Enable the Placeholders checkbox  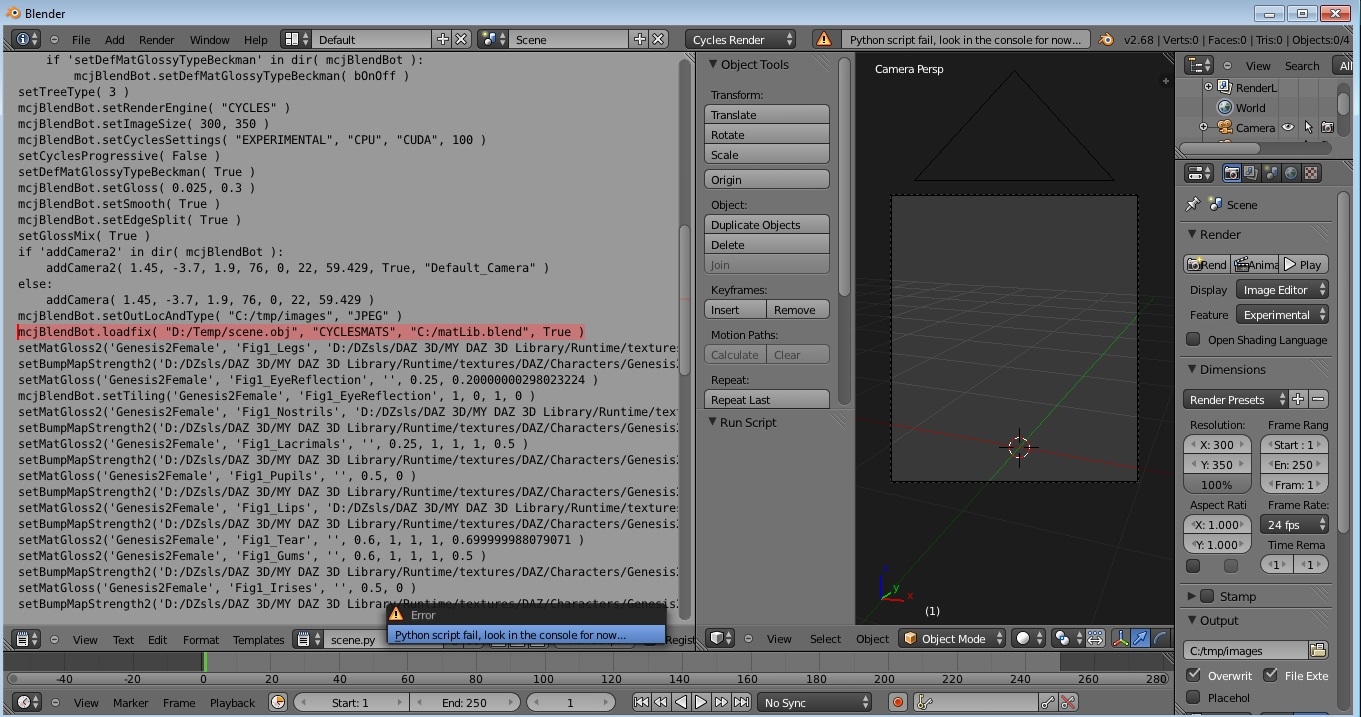1193,697
